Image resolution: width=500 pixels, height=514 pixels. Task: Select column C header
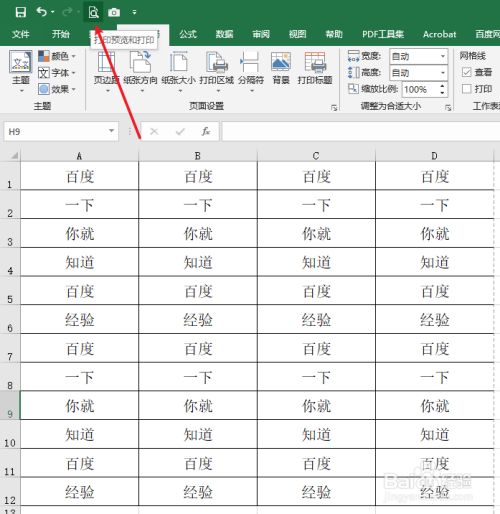(x=316, y=156)
